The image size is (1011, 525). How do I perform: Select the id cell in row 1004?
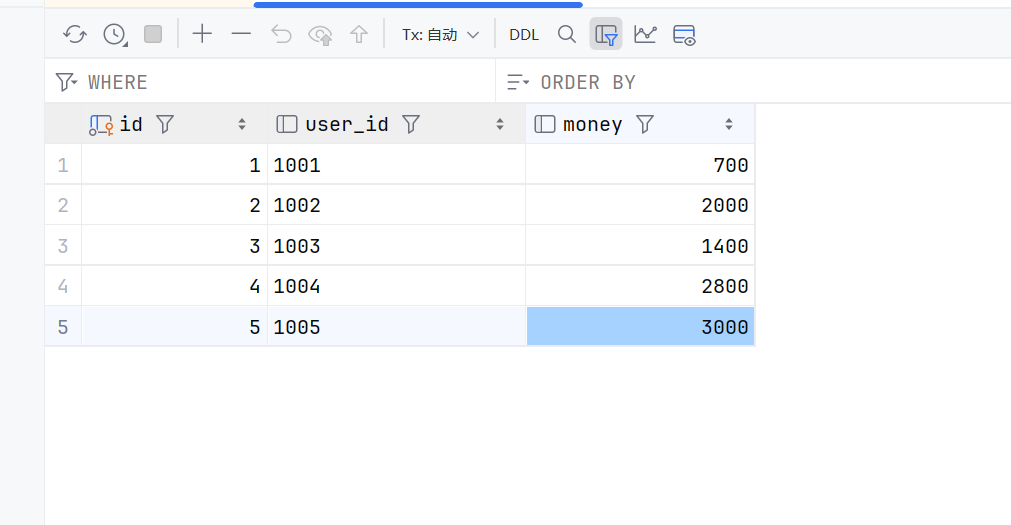[x=174, y=286]
